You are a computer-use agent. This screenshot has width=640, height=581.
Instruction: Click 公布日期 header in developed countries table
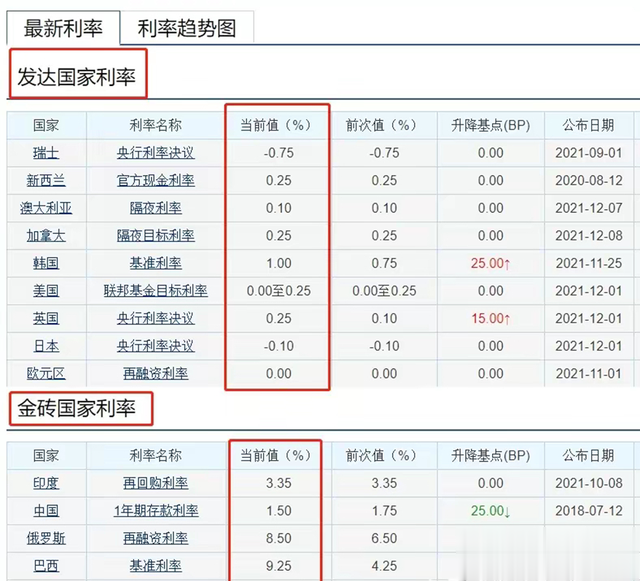click(x=589, y=125)
